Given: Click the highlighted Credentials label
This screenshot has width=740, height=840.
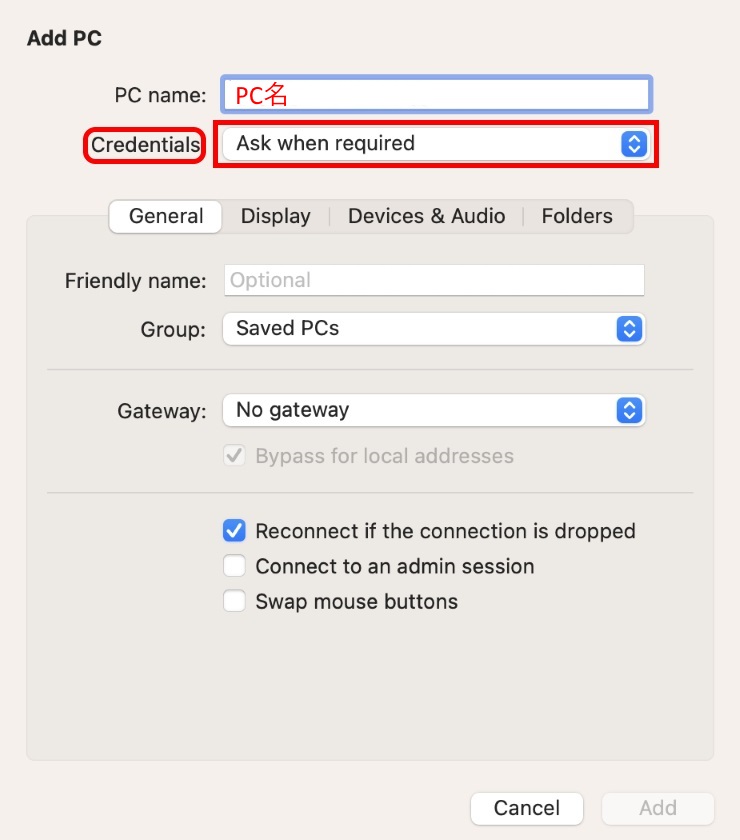Looking at the screenshot, I should (x=145, y=145).
